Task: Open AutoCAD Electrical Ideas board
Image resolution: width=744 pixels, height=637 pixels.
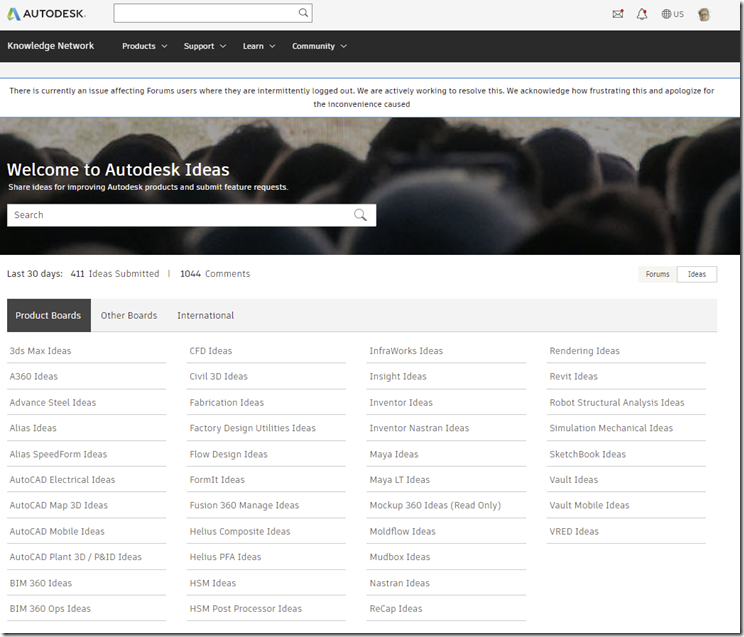Action: [62, 480]
